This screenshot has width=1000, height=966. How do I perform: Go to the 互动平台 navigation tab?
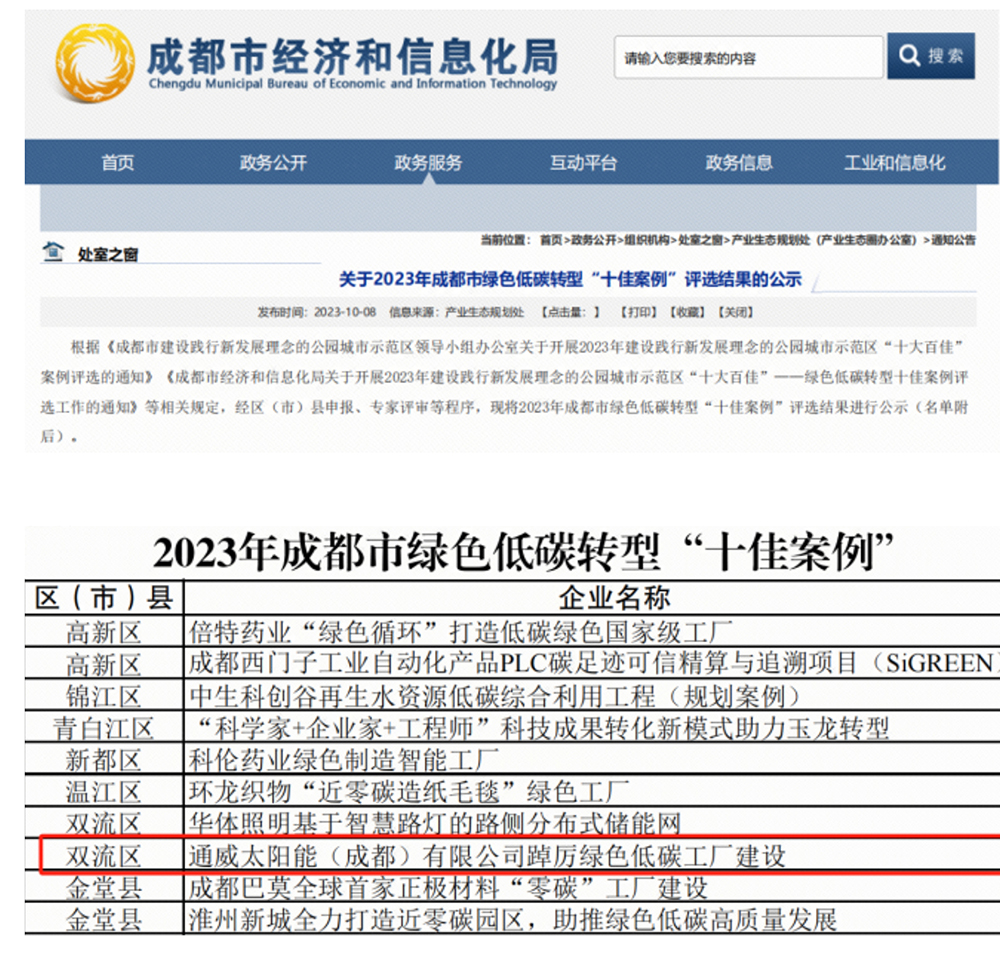click(x=583, y=163)
